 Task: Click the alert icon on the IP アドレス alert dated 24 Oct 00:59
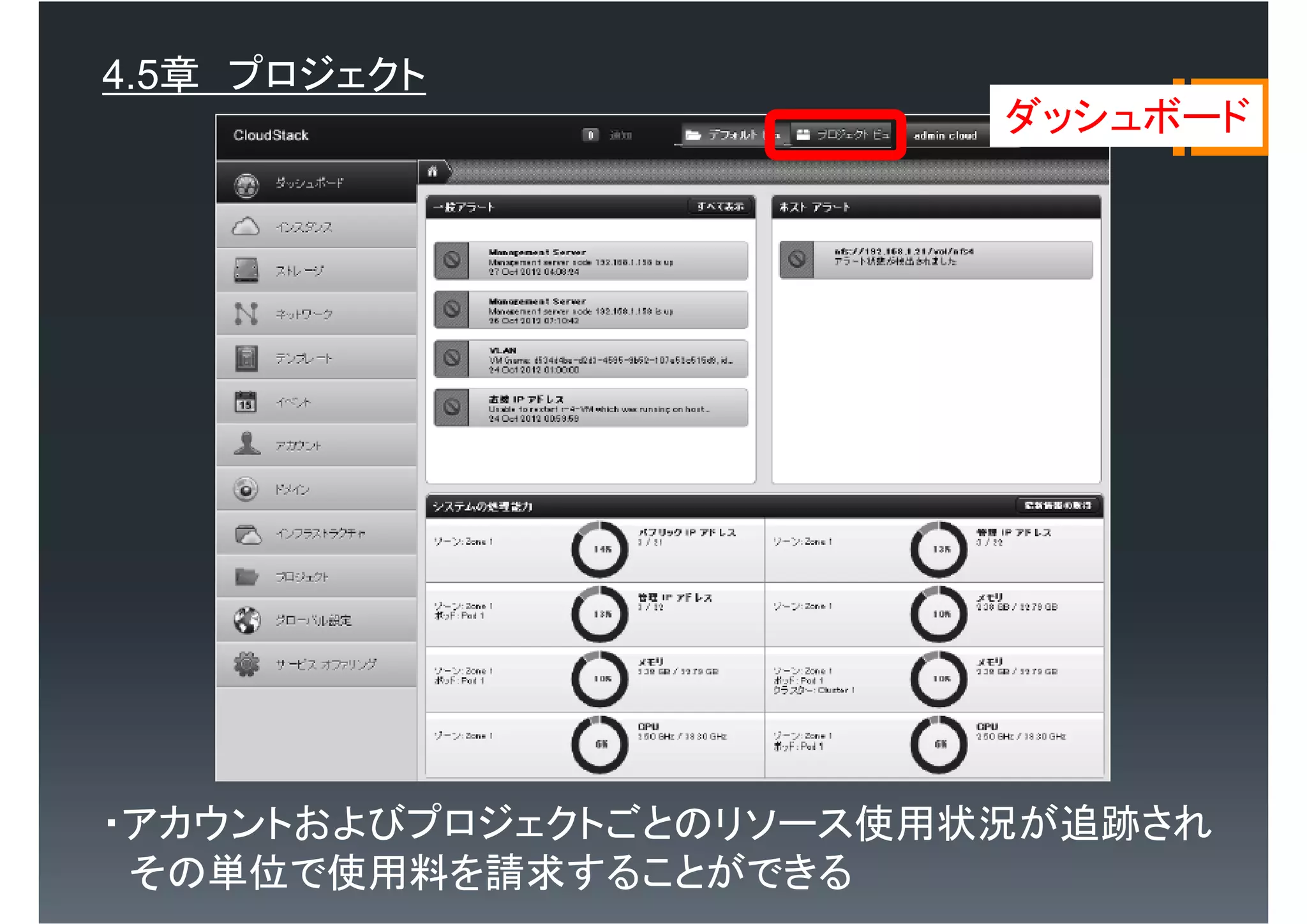pos(452,407)
